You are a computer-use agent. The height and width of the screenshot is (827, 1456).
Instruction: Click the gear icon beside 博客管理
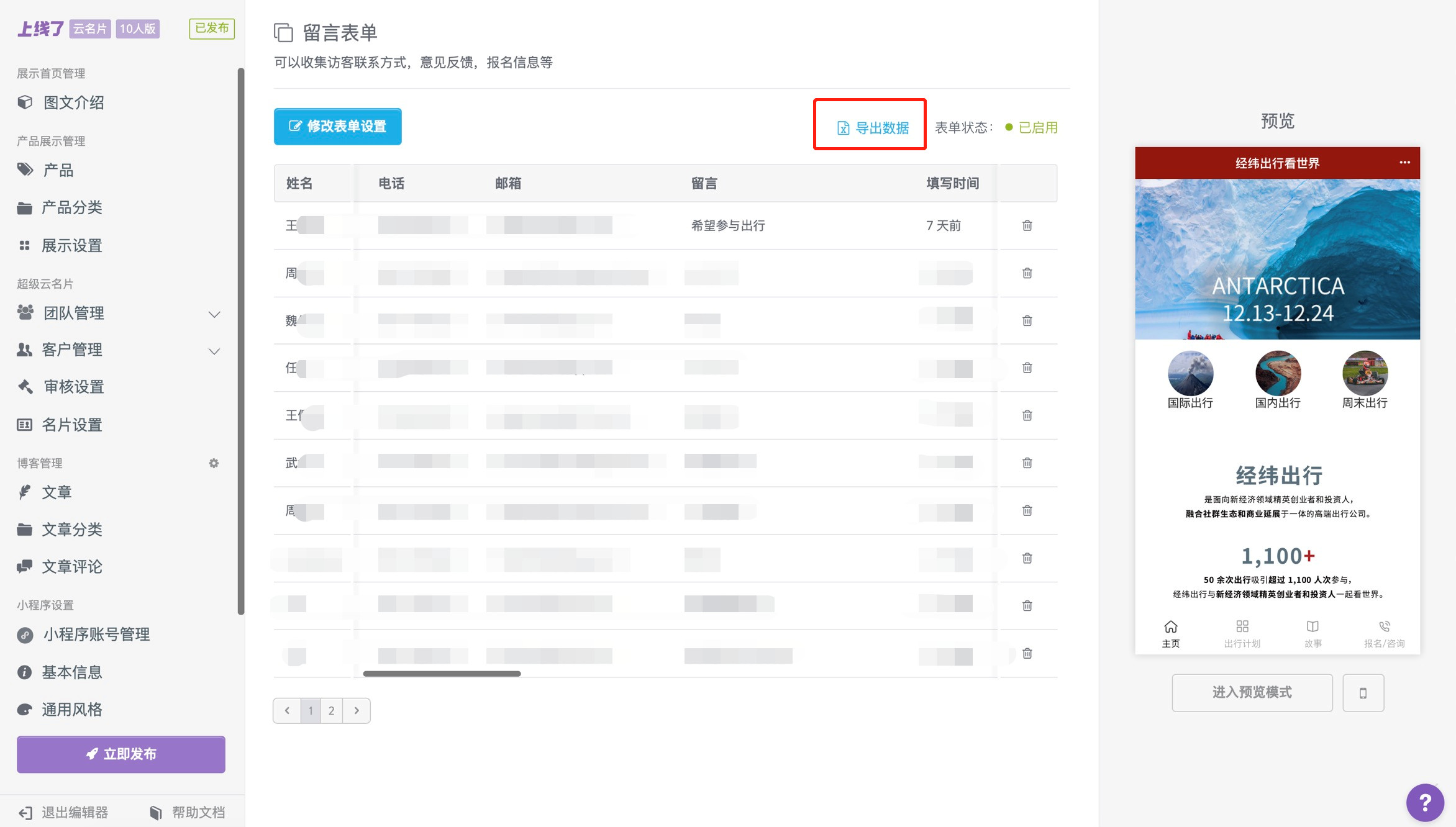(x=214, y=463)
